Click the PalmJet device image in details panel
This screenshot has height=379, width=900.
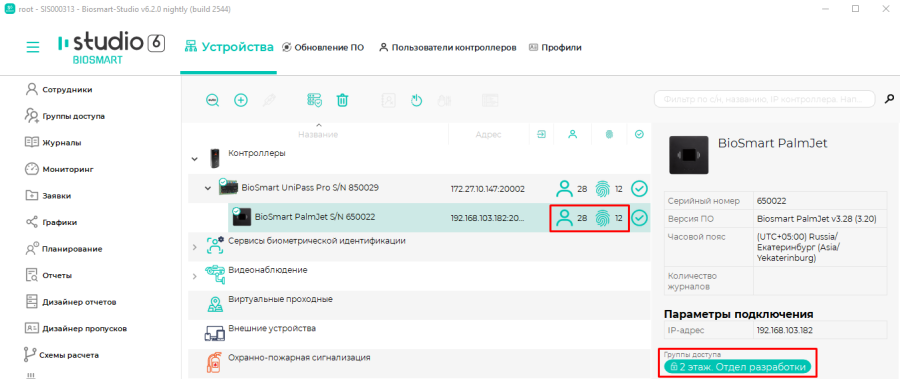689,155
